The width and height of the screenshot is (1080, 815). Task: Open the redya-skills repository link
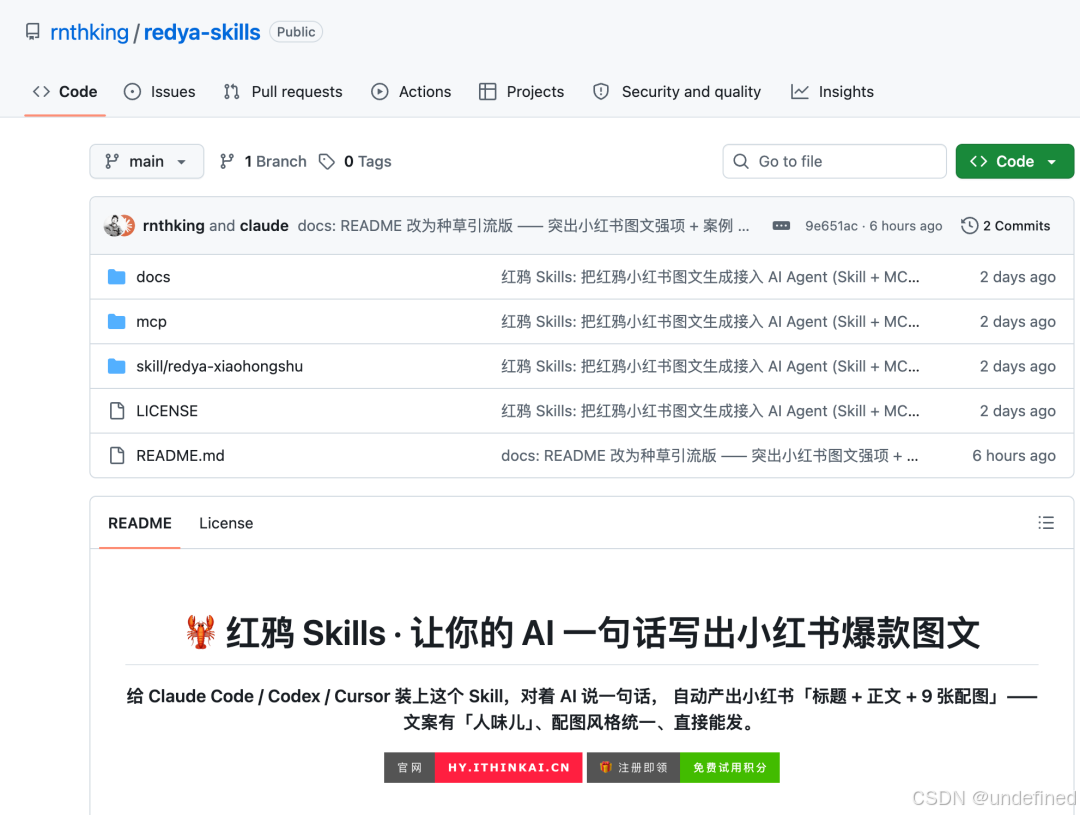[202, 32]
